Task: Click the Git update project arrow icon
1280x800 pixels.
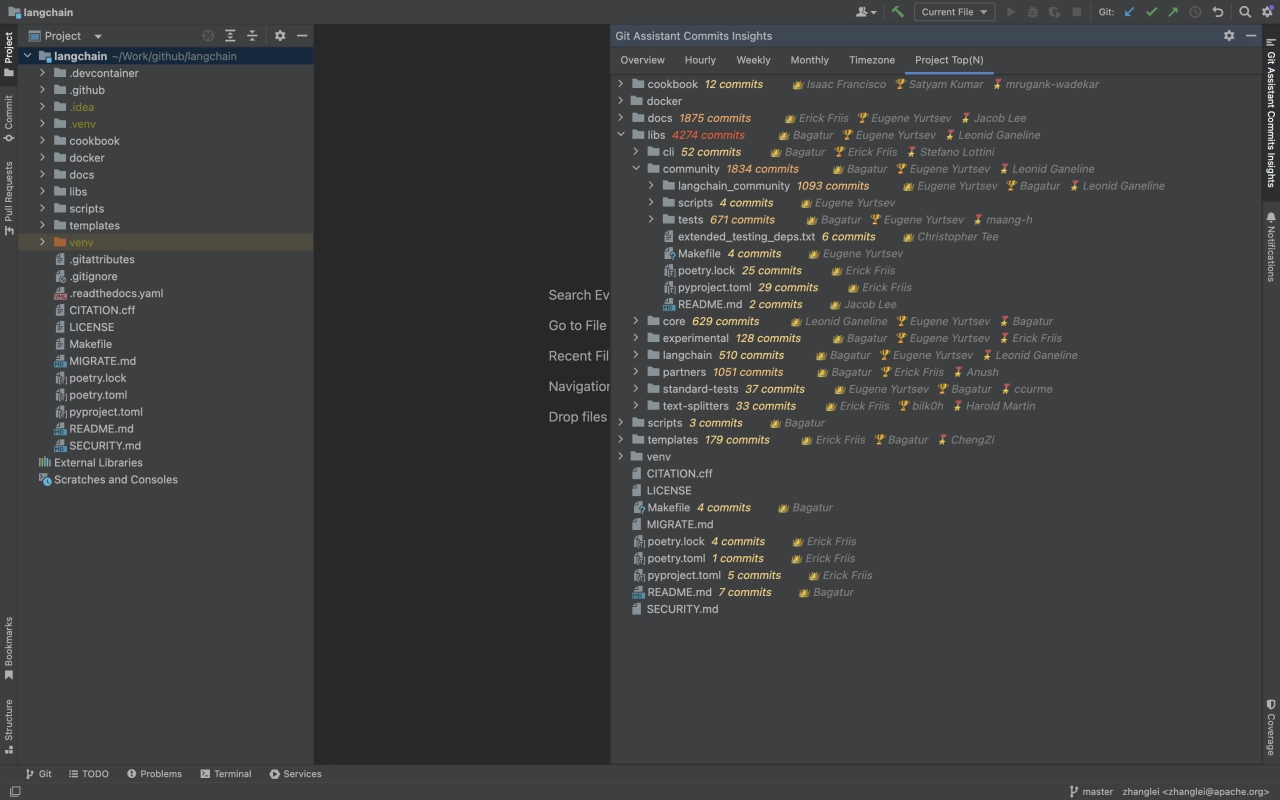Action: tap(1130, 12)
